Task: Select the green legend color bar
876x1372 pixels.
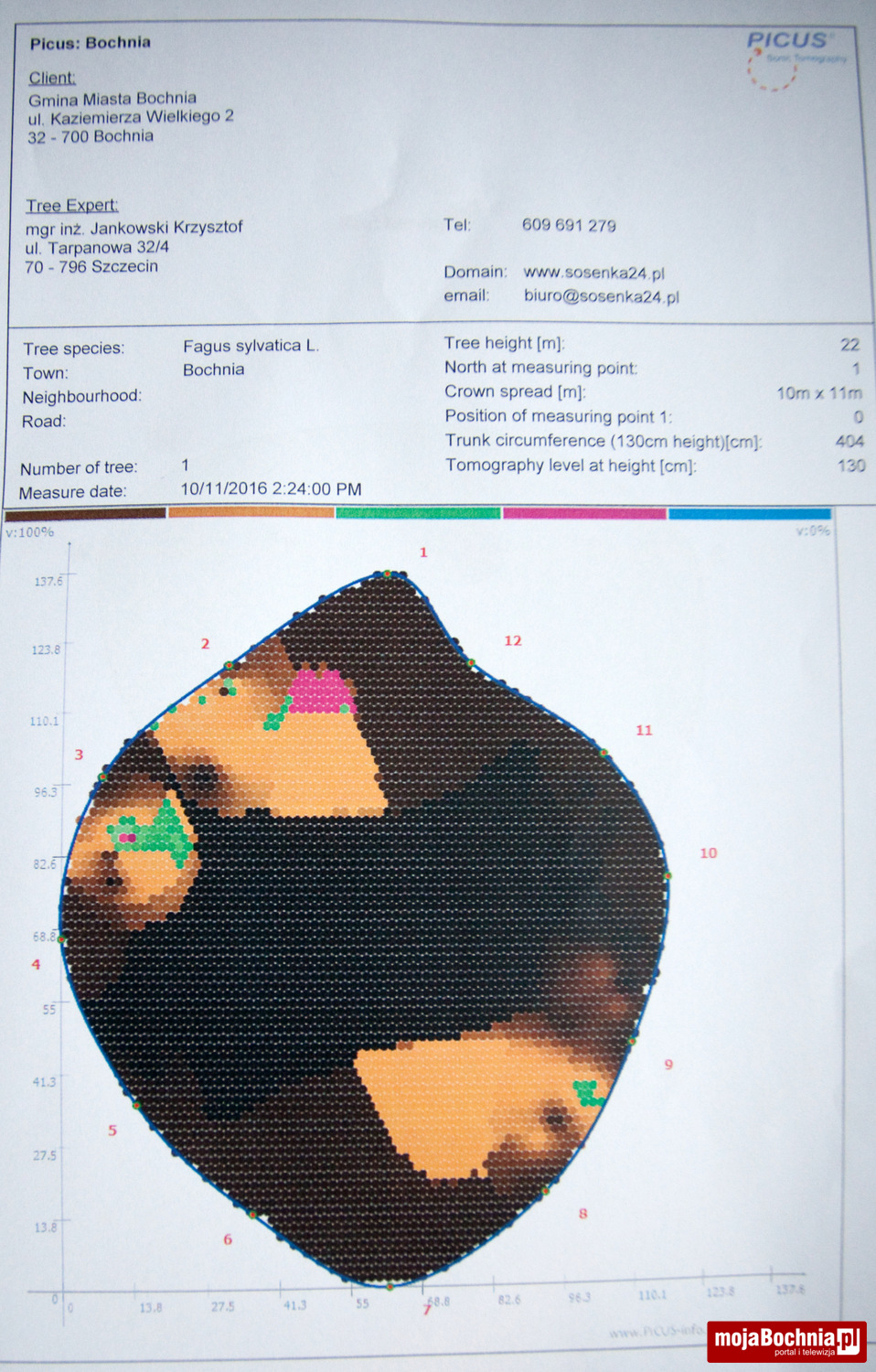Action: (x=418, y=513)
